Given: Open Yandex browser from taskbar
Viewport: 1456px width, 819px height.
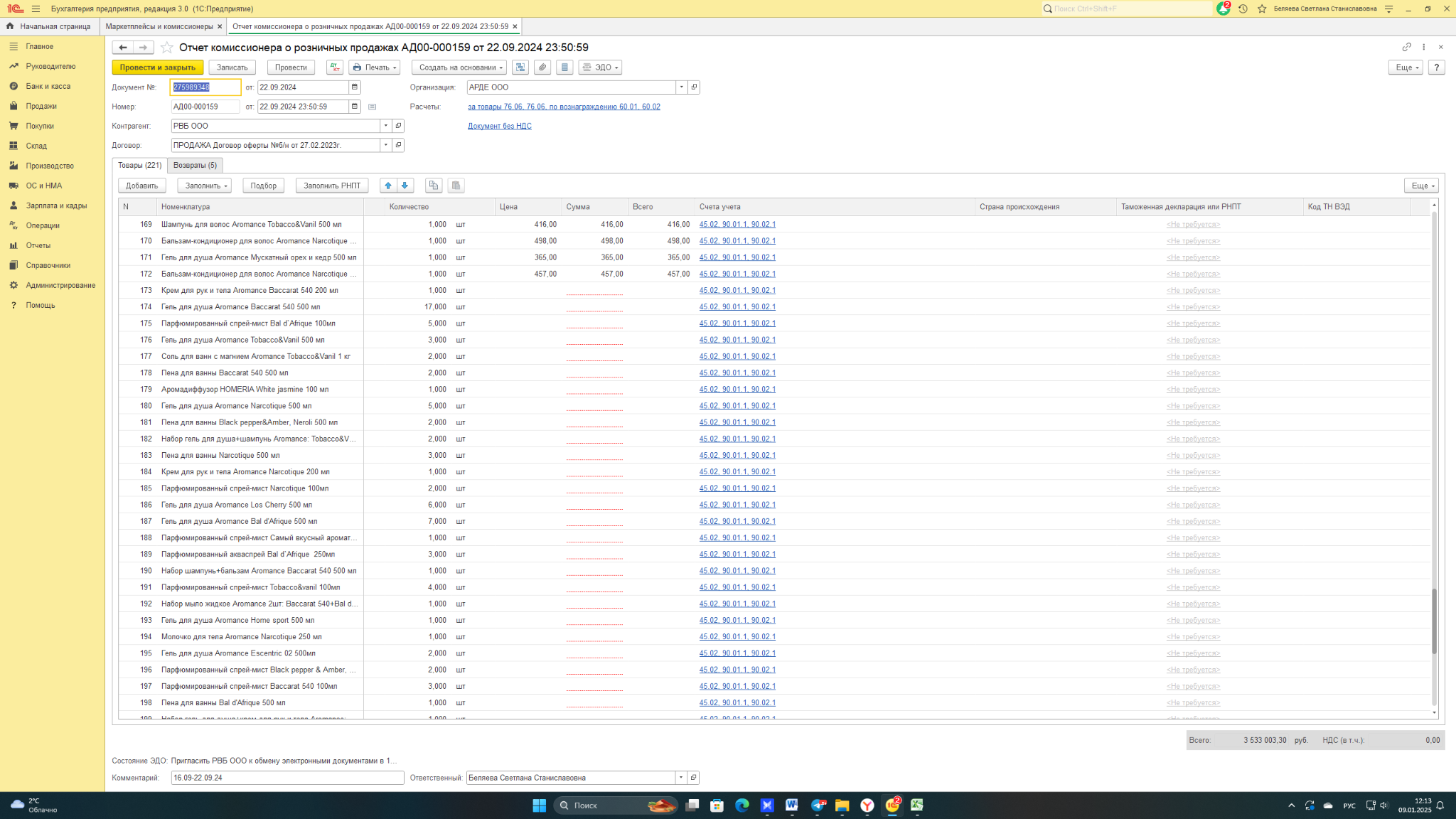Looking at the screenshot, I should (x=867, y=805).
